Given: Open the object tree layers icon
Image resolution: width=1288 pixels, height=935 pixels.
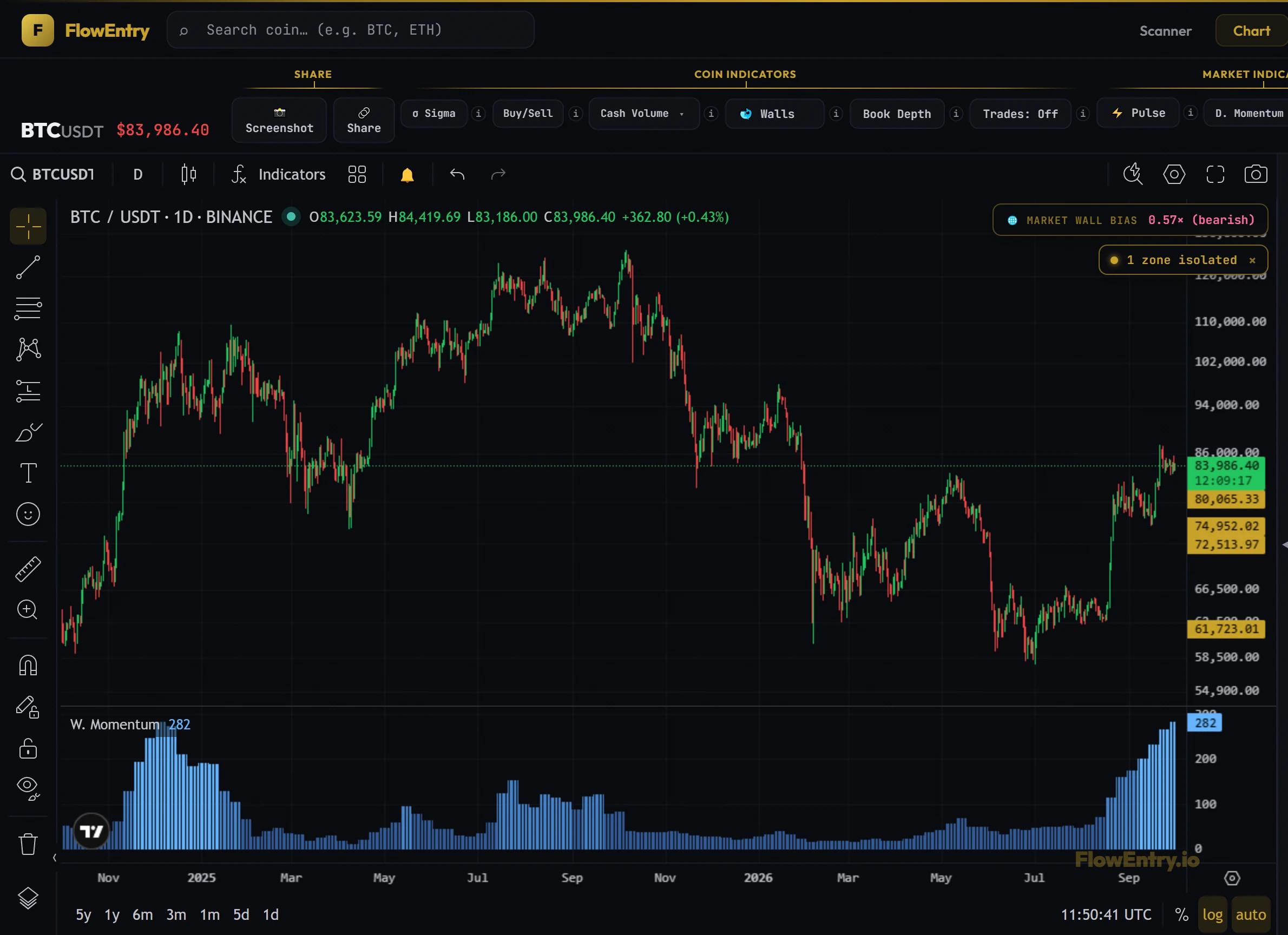Looking at the screenshot, I should [x=28, y=898].
